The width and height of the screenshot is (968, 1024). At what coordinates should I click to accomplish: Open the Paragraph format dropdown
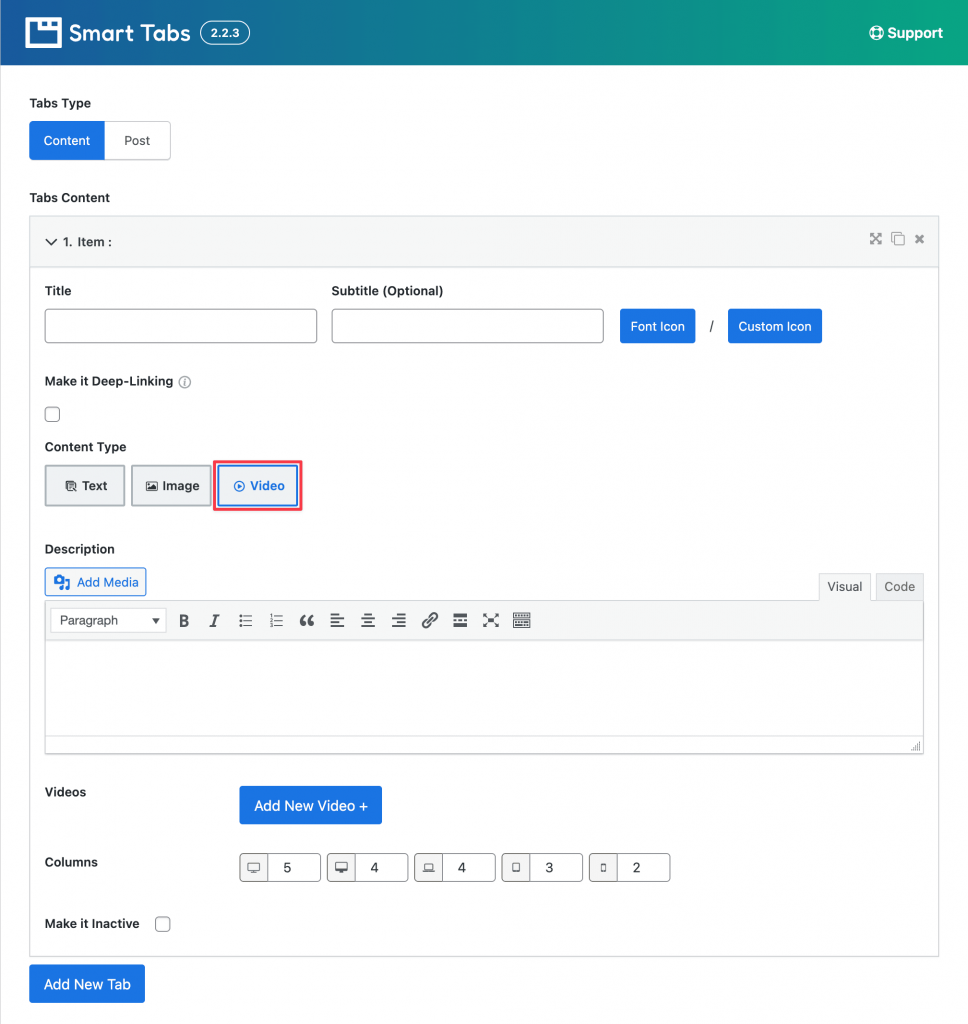(108, 620)
